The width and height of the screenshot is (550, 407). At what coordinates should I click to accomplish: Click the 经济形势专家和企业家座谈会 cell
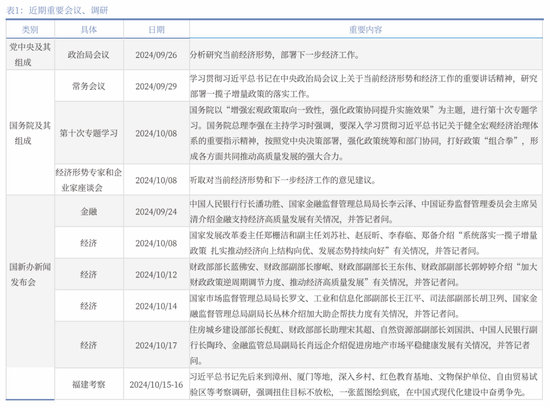pos(89,180)
